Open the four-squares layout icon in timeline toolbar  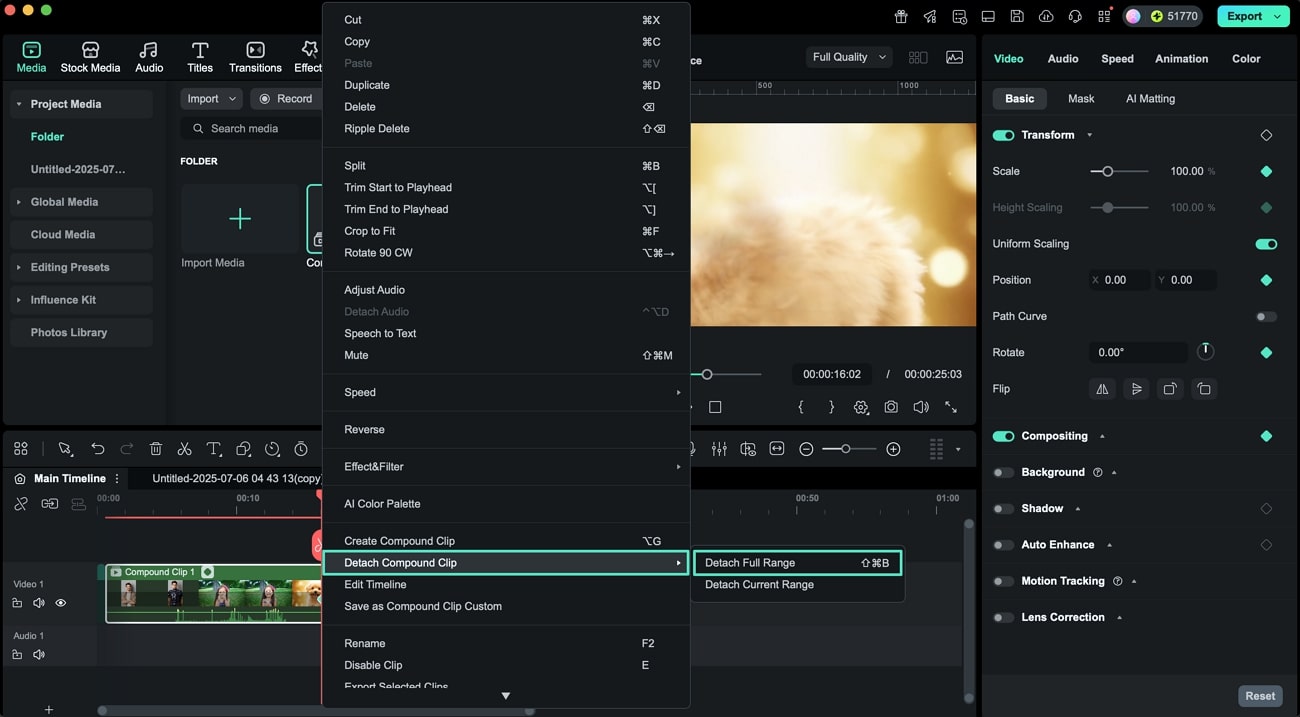[21, 449]
